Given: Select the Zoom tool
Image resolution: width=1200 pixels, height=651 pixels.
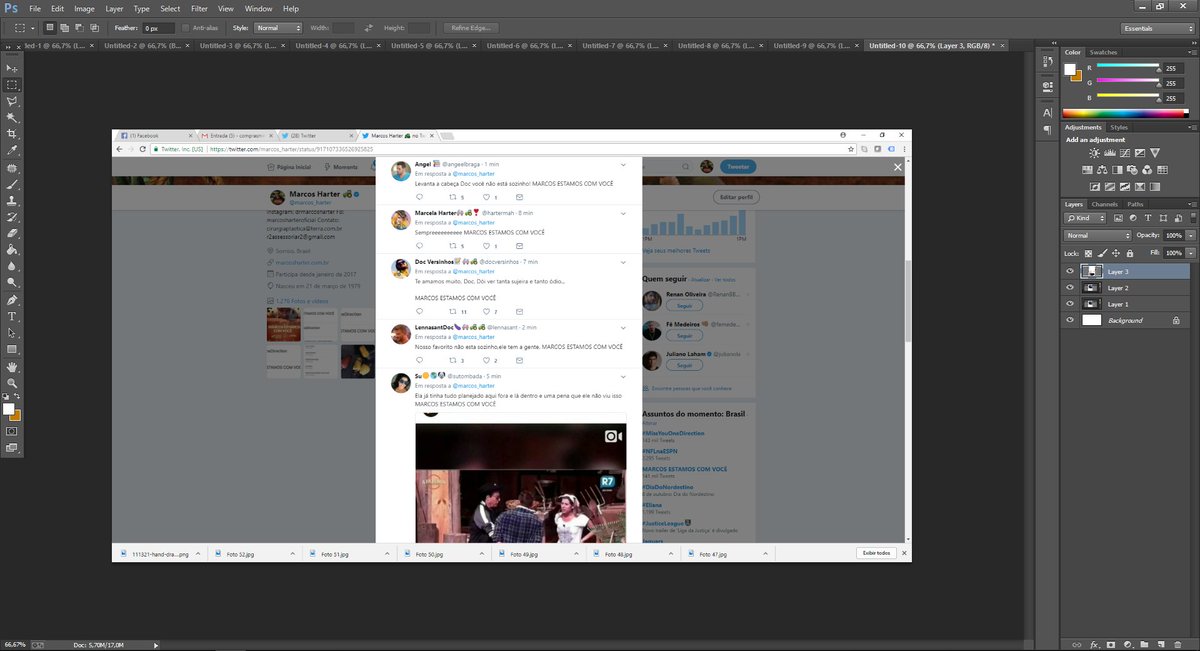Looking at the screenshot, I should [x=12, y=383].
